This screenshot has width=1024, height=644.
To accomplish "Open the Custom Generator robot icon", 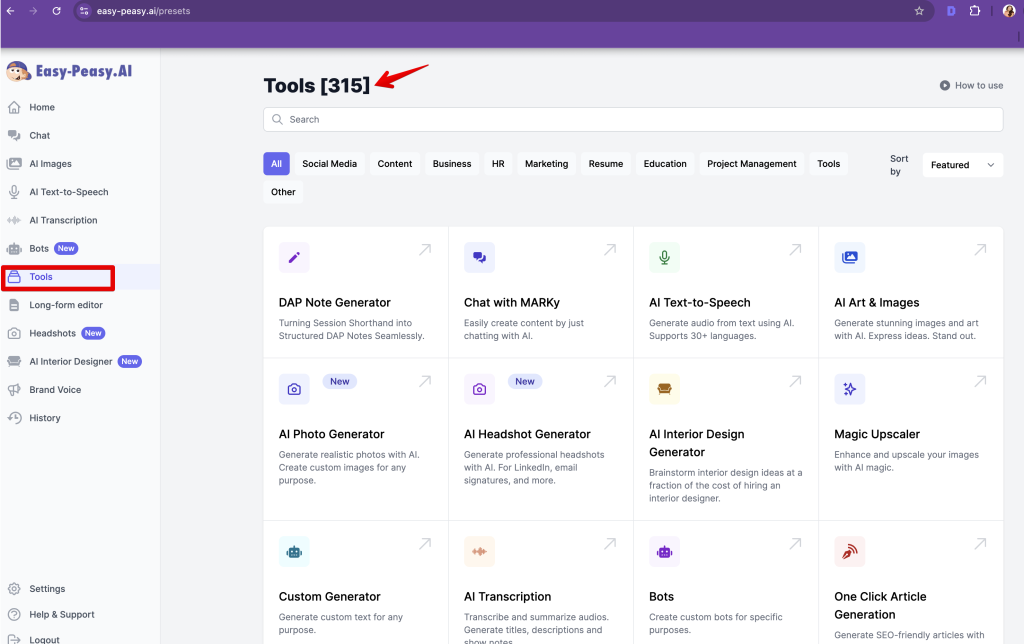I will [x=294, y=552].
